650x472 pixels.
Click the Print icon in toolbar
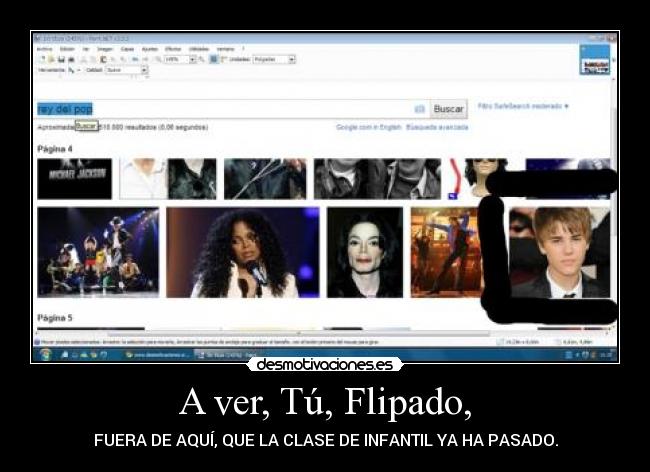[x=71, y=59]
